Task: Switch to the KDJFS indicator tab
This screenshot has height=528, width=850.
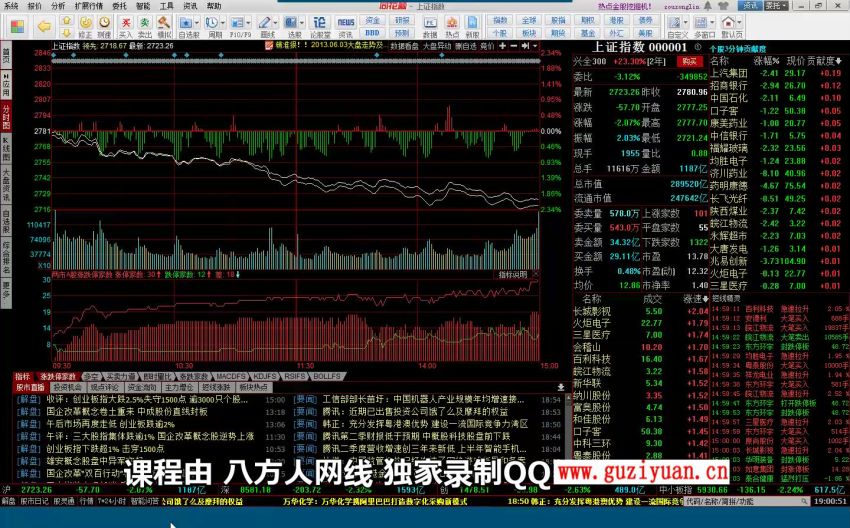Action: point(265,376)
